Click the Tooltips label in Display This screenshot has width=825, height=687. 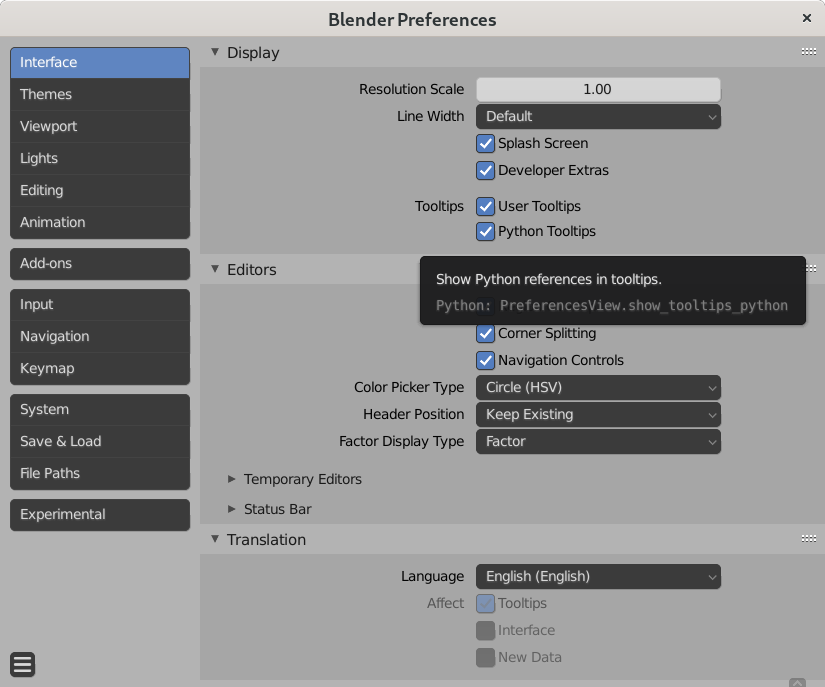(439, 206)
